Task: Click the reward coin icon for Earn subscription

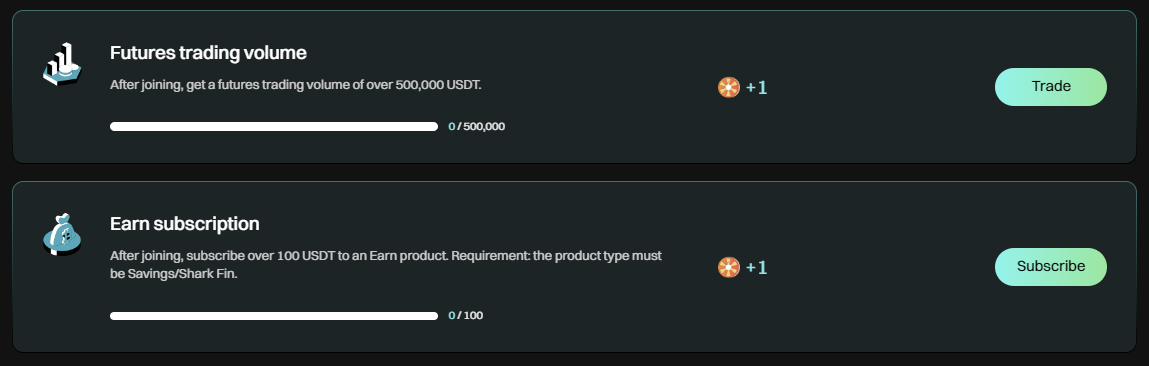Action: [728, 267]
